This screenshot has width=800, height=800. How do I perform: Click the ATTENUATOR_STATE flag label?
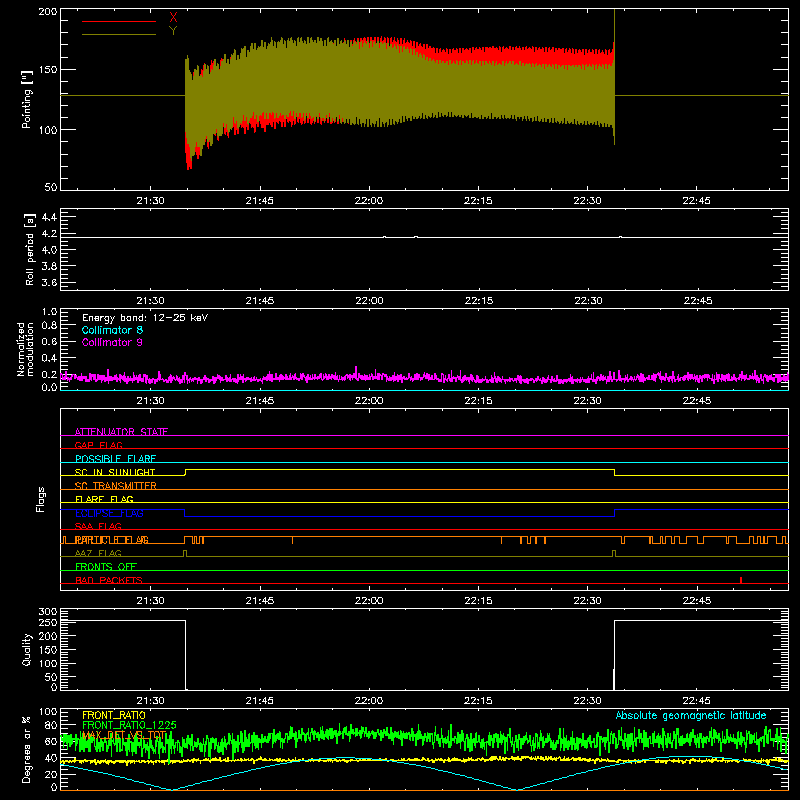(x=121, y=432)
